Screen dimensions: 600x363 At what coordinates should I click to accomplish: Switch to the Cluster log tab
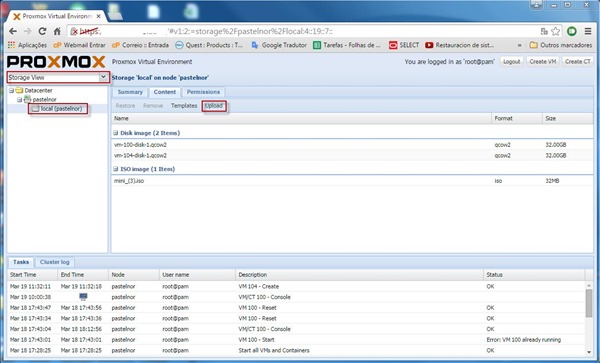(x=55, y=262)
